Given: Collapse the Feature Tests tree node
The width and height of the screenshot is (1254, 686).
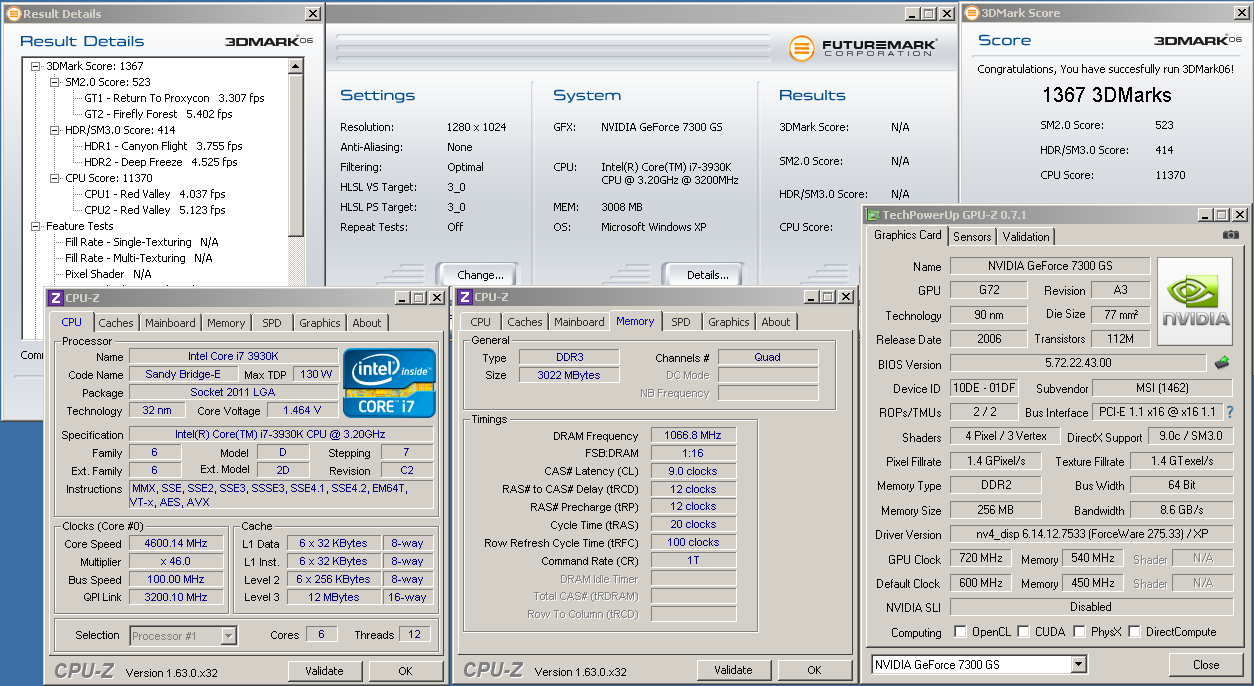Looking at the screenshot, I should tap(36, 226).
